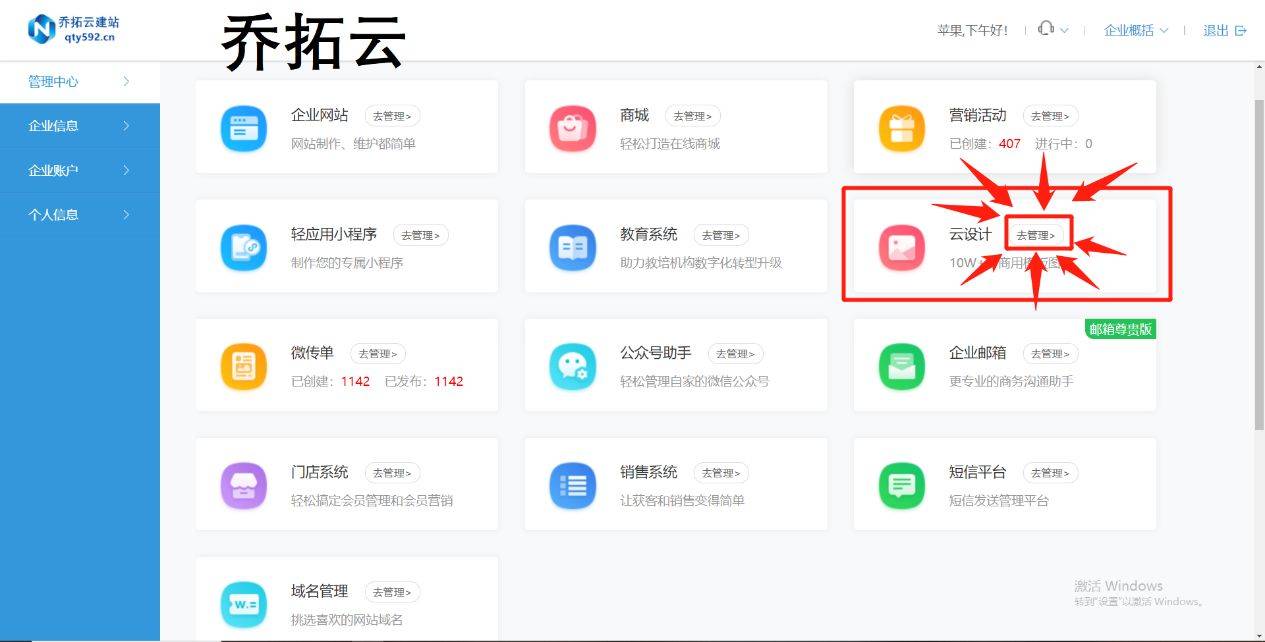Open 管理中心 in the sidebar
The height and width of the screenshot is (642, 1265).
click(80, 82)
